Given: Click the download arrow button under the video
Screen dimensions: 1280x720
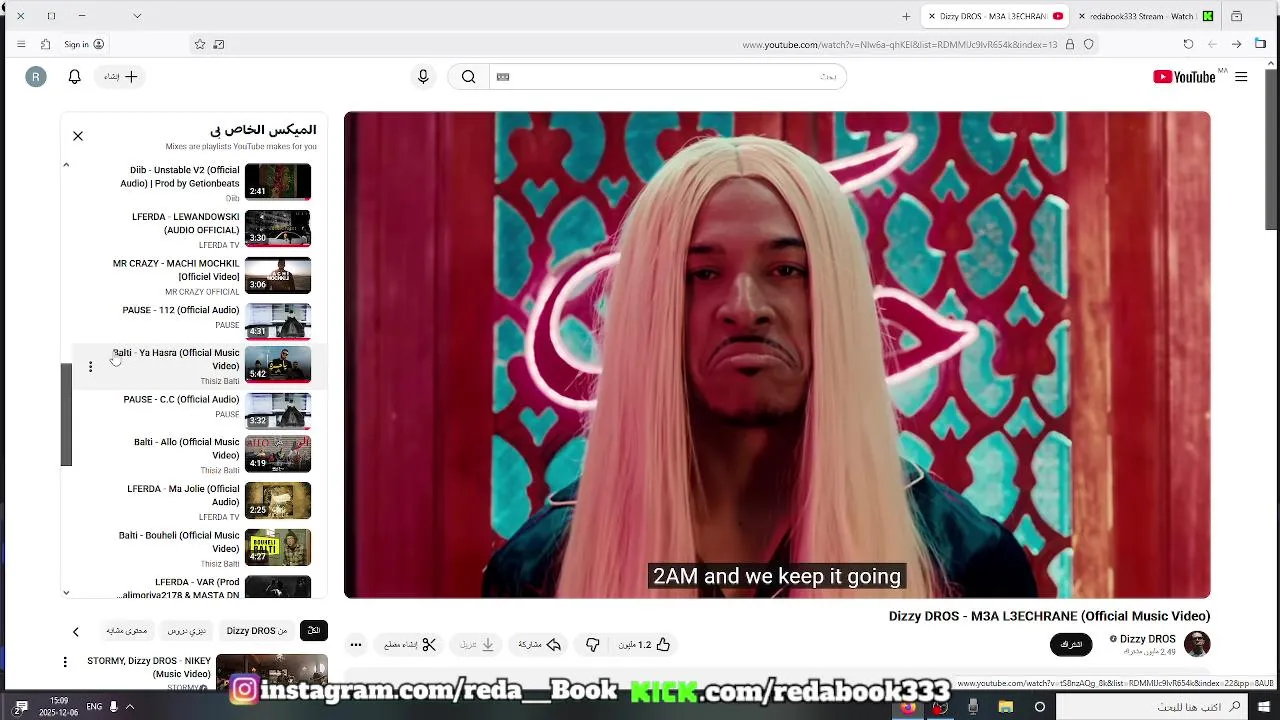Looking at the screenshot, I should (477, 645).
